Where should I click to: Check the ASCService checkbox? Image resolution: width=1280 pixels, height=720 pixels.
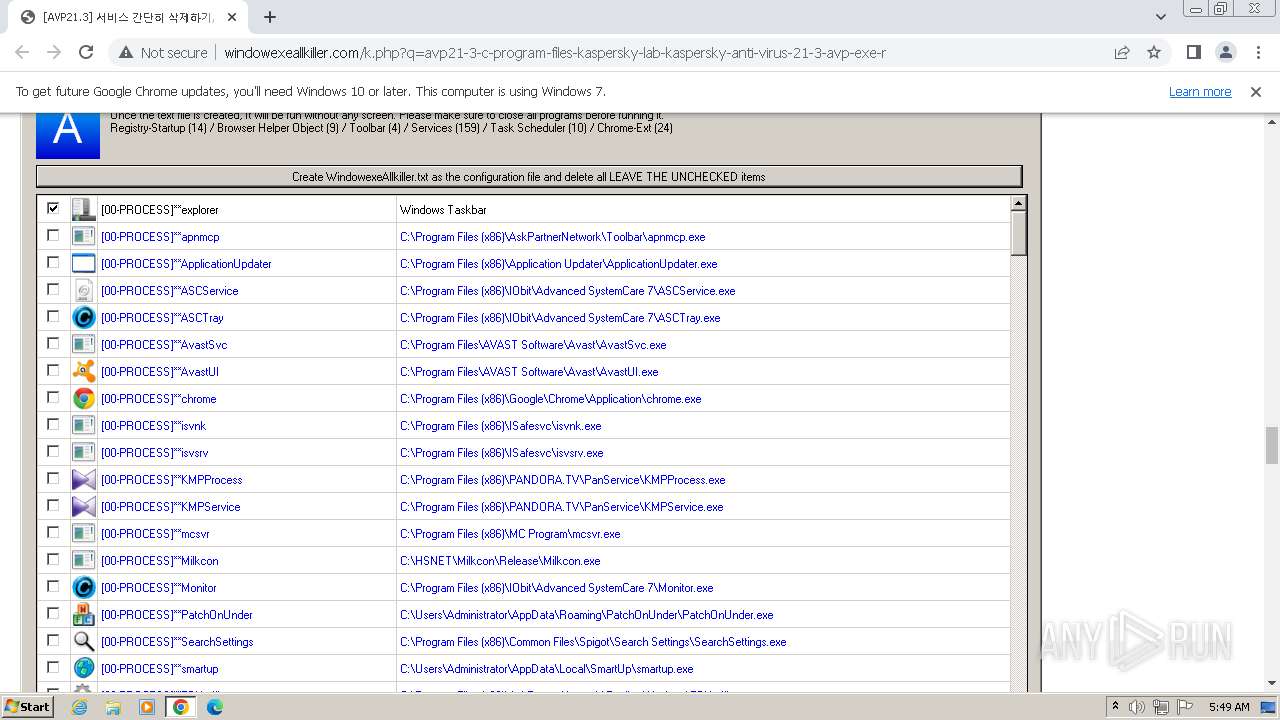point(53,289)
